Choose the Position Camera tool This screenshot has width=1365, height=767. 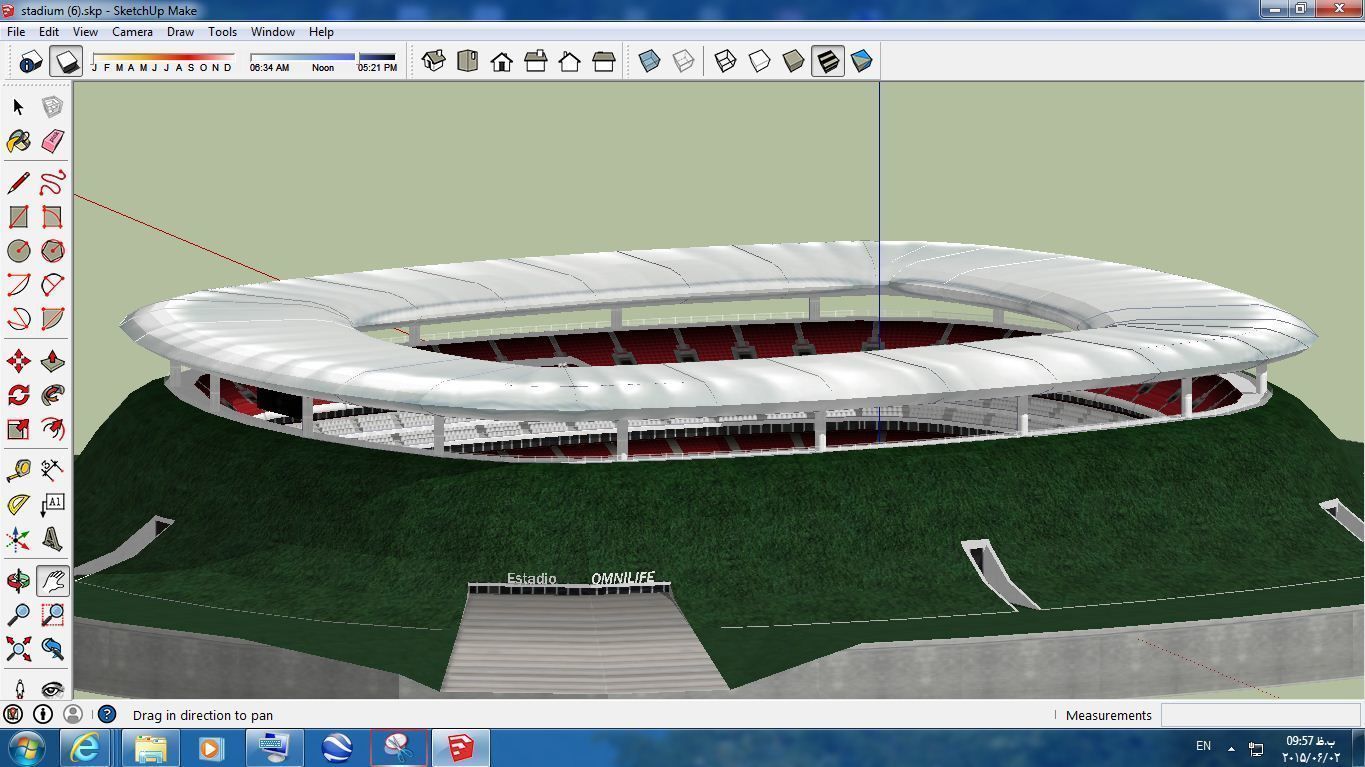tap(18, 688)
